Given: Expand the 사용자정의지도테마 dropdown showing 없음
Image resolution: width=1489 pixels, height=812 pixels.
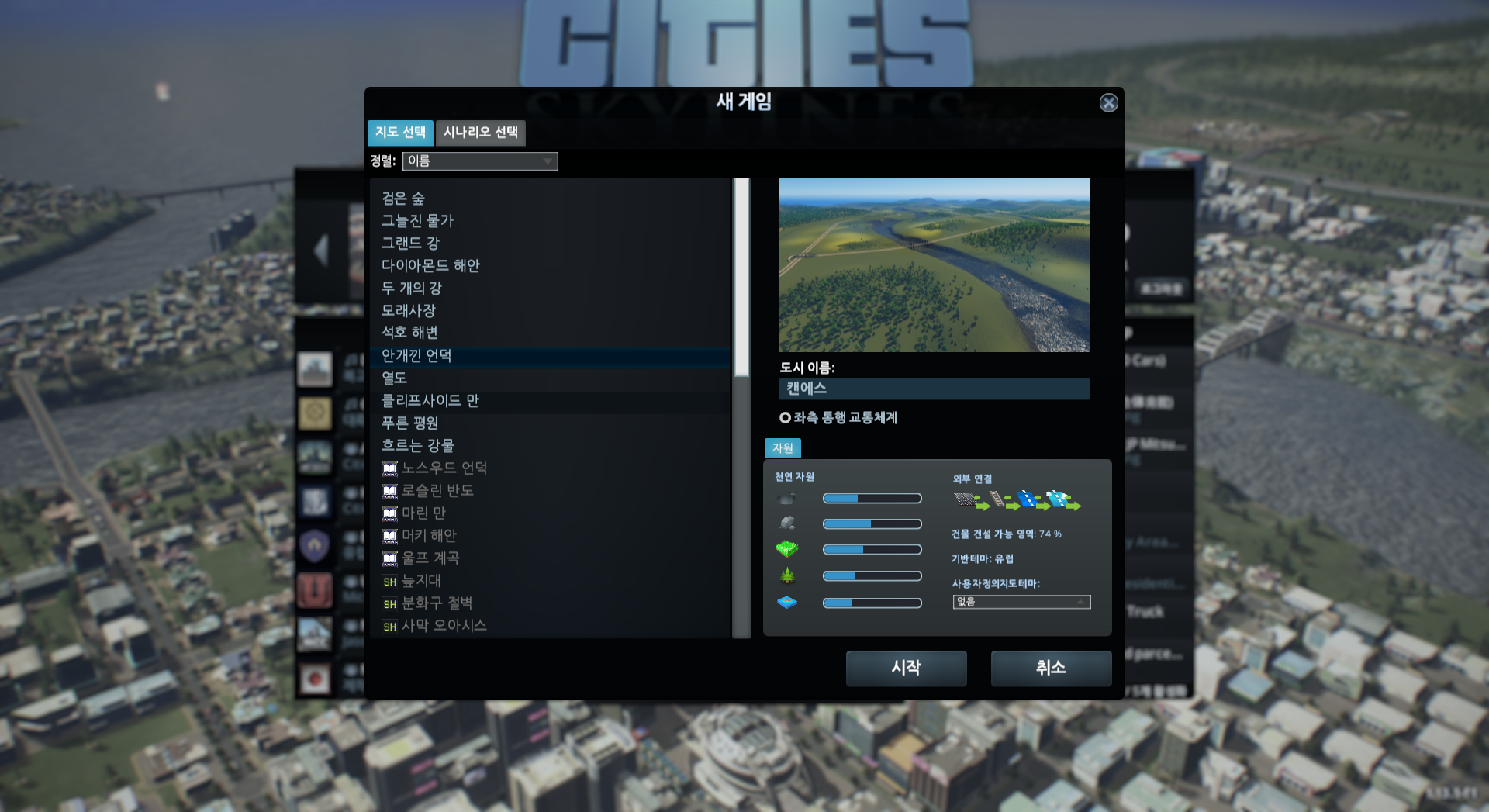Looking at the screenshot, I should 1021,602.
